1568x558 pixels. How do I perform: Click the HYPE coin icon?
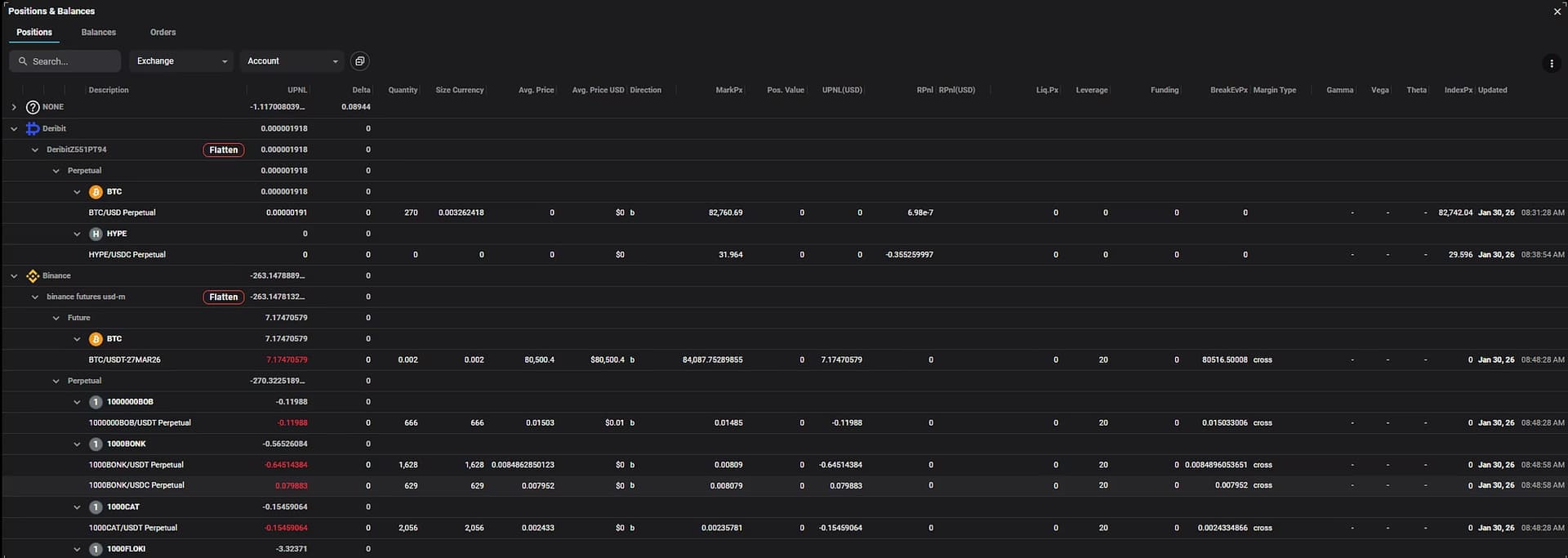[x=96, y=234]
